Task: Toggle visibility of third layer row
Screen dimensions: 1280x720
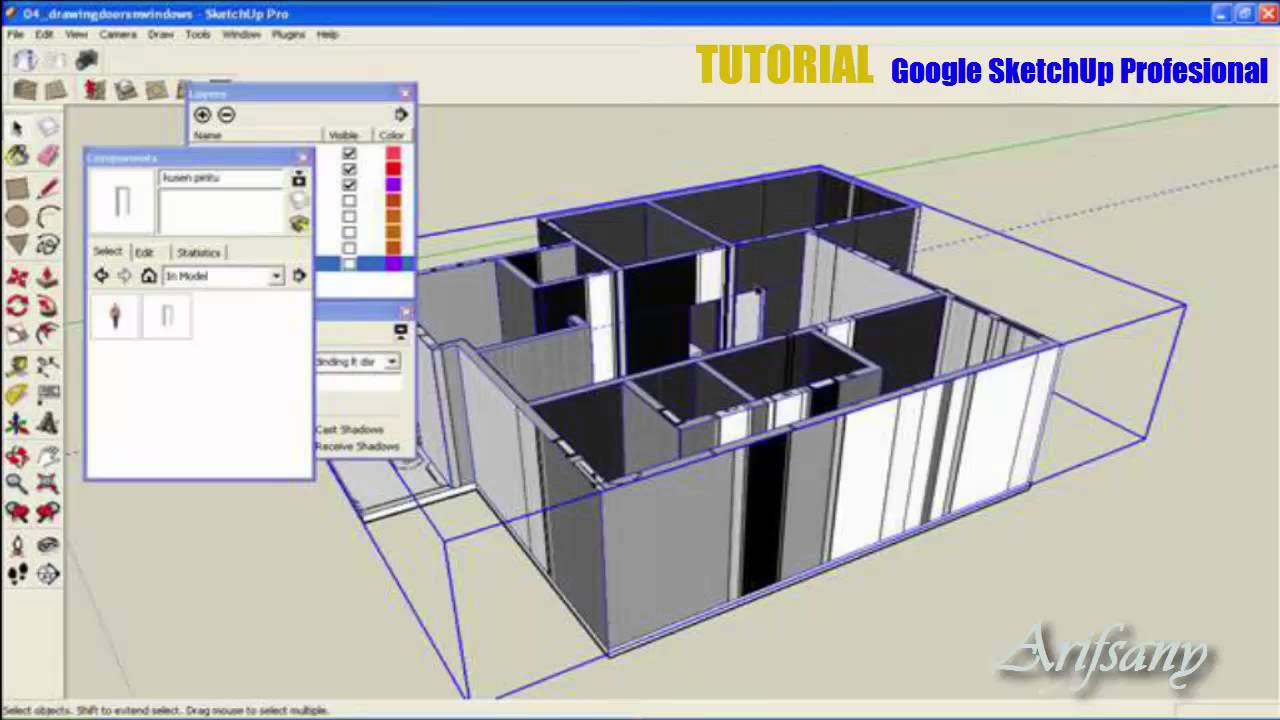Action: tap(349, 185)
